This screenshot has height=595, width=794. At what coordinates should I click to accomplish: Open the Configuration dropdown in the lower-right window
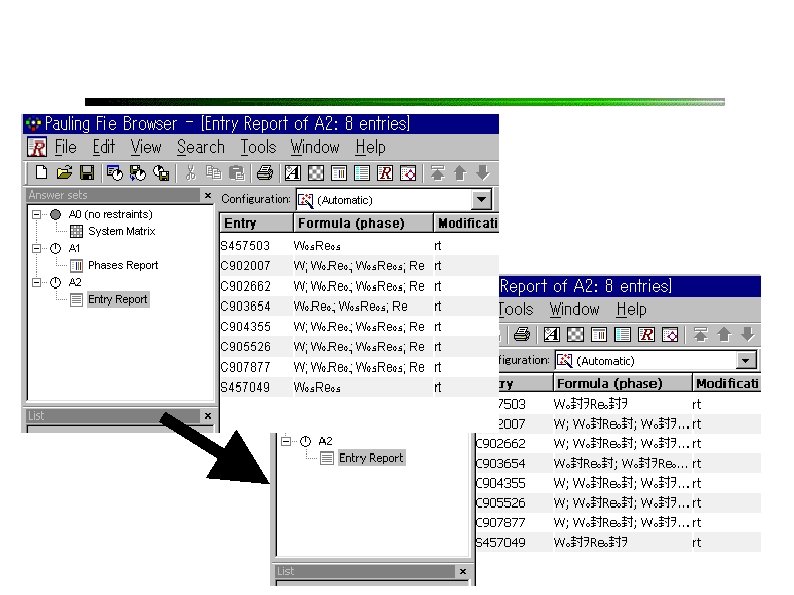[x=746, y=361]
